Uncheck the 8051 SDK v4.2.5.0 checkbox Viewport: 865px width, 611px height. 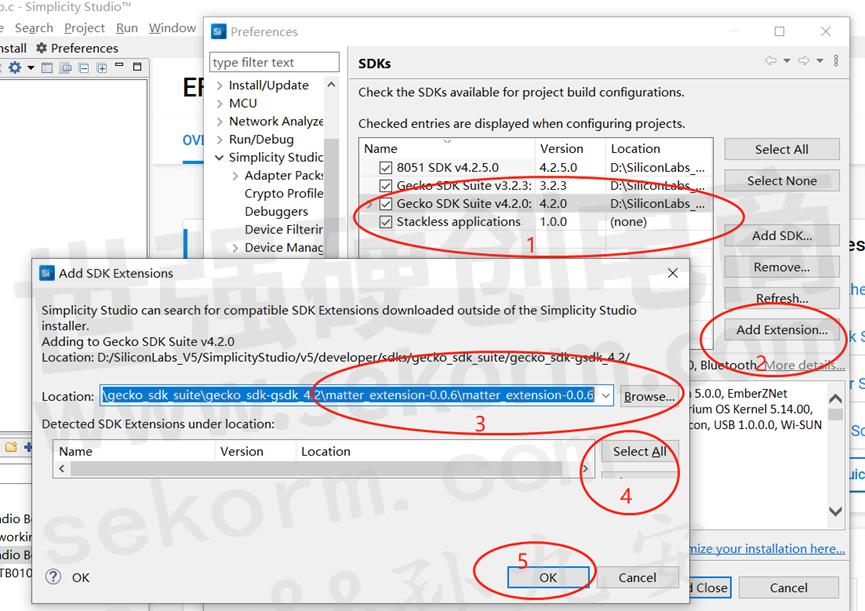[x=386, y=168]
